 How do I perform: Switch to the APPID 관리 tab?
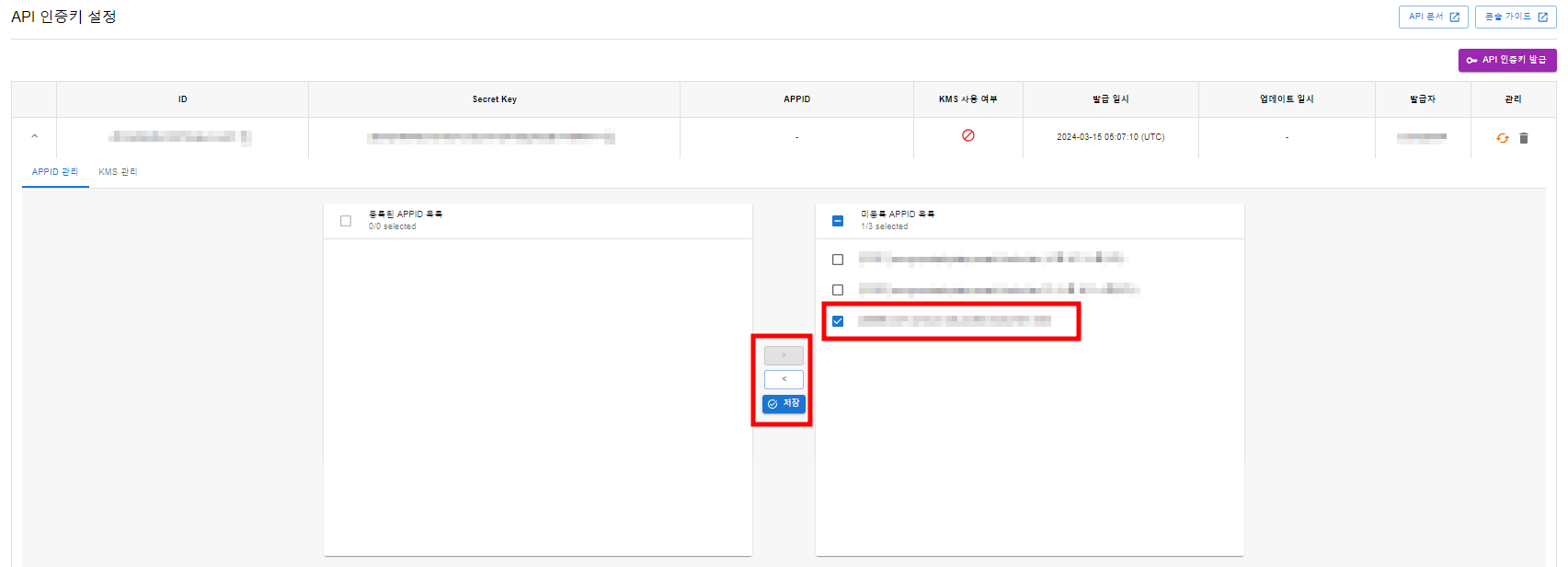(55, 172)
